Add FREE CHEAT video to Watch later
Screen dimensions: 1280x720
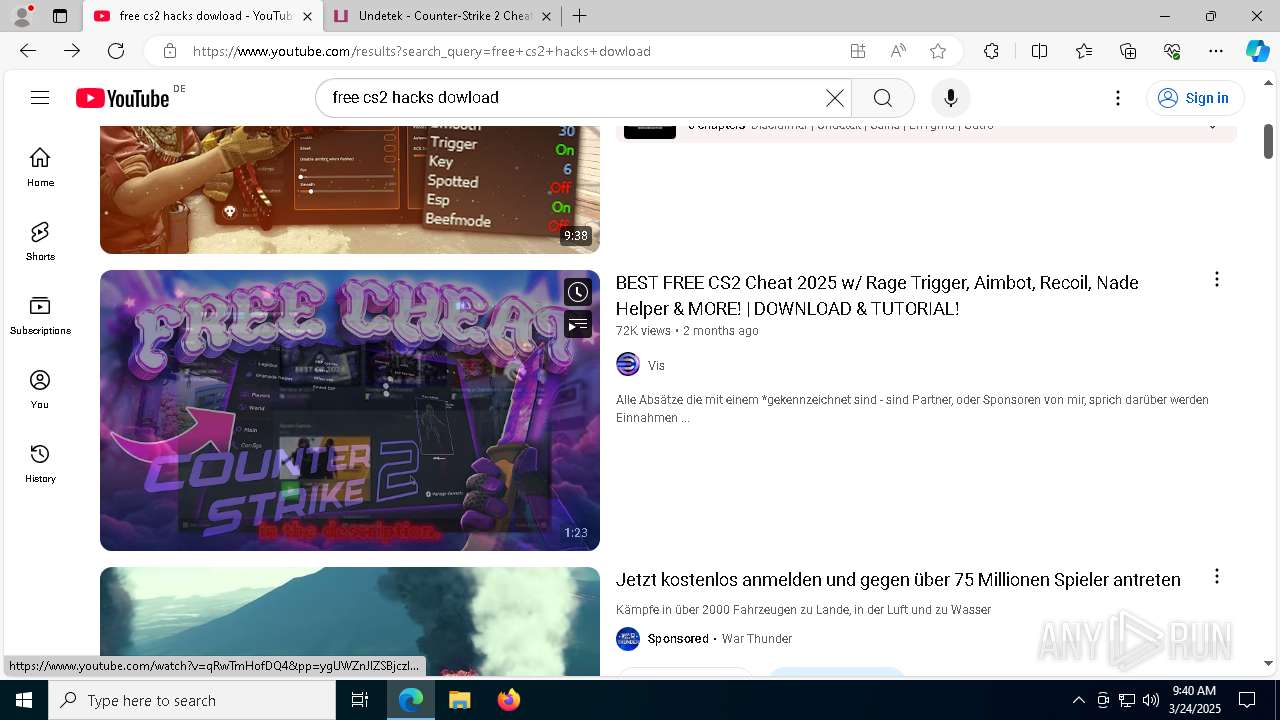(x=577, y=292)
